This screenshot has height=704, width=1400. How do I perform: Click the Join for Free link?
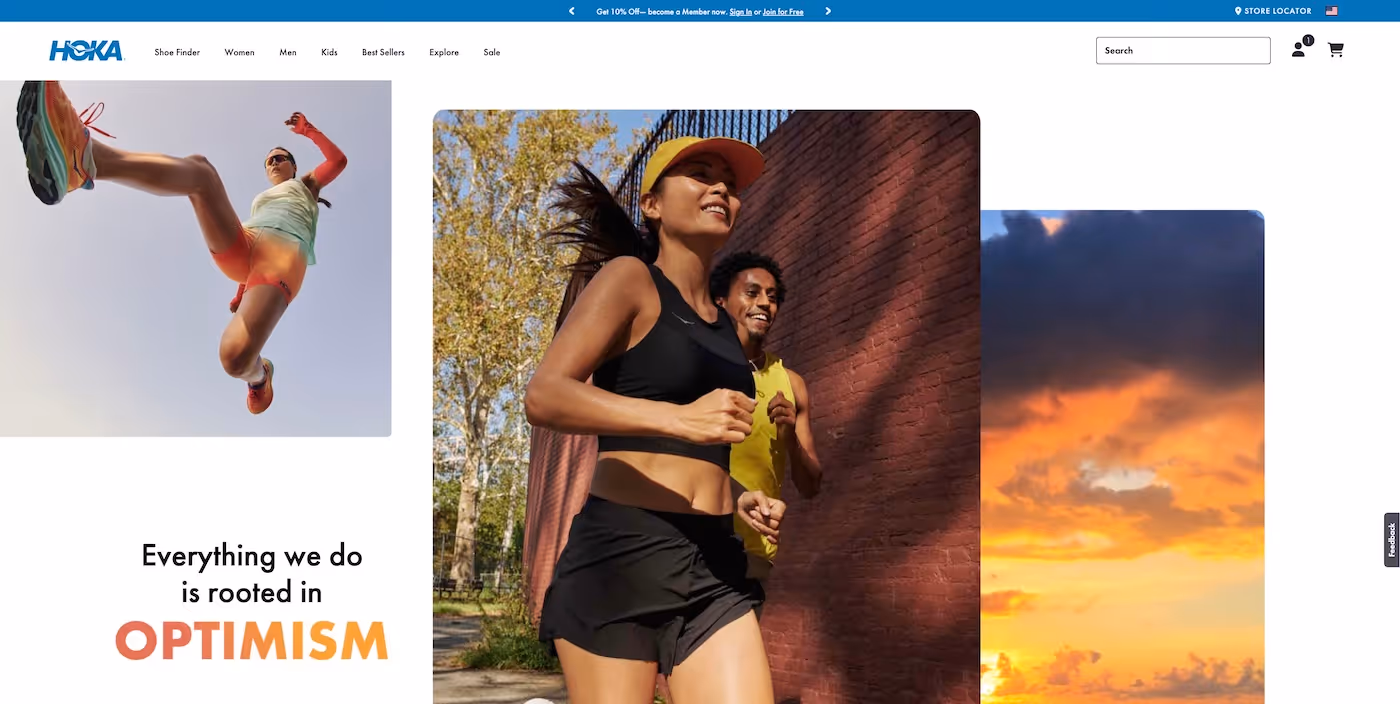pyautogui.click(x=783, y=11)
